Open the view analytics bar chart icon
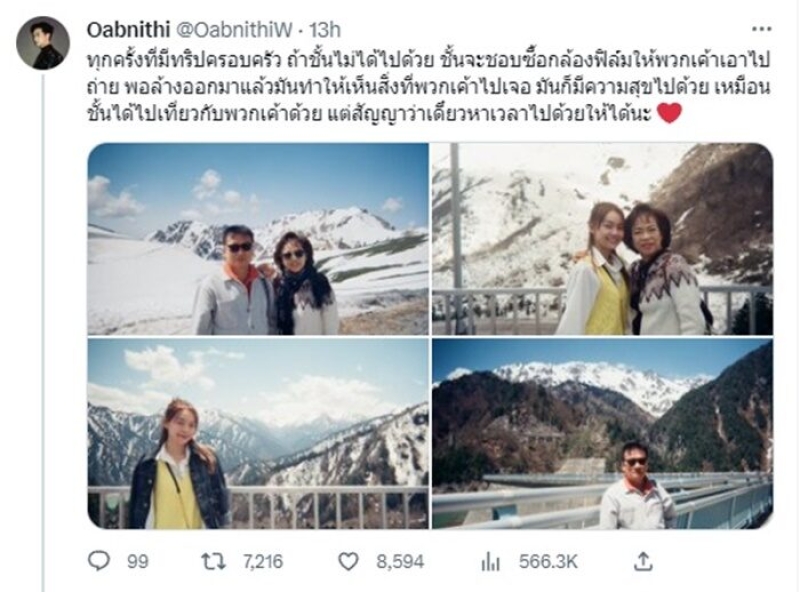 (x=490, y=561)
